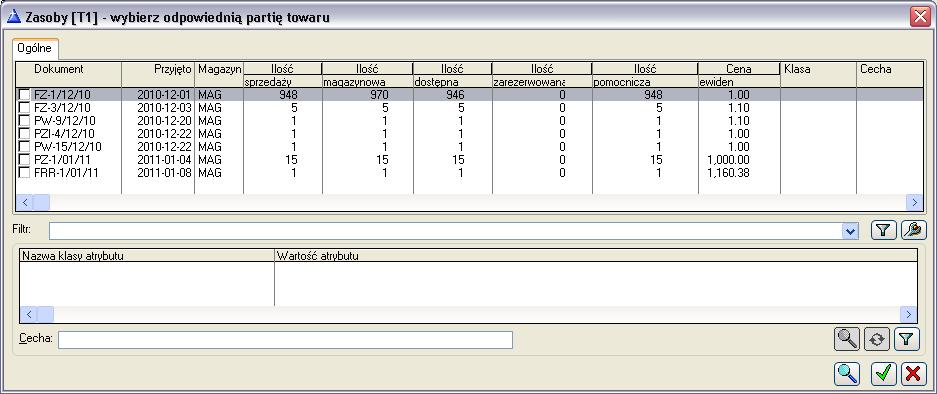
Task: Tick the checkbox for FRR-1/01/11
Action: tap(24, 173)
